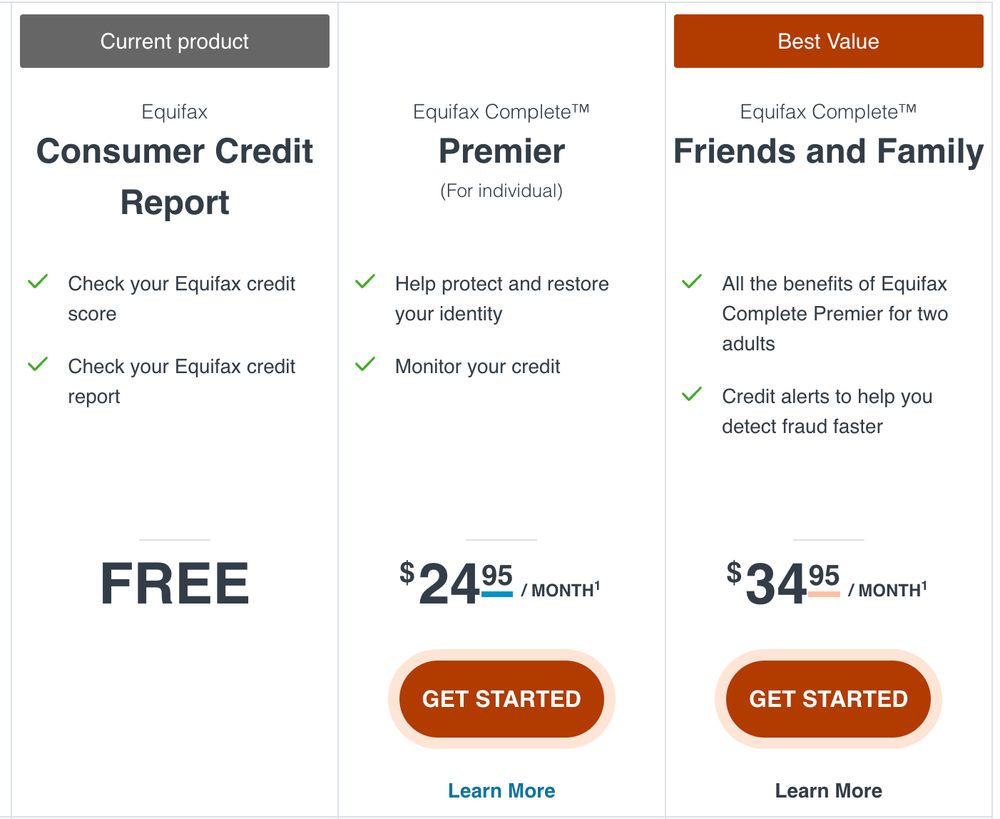The width and height of the screenshot is (1000, 819).
Task: Open Learn More under Friends and Family plan
Action: pyautogui.click(x=828, y=790)
